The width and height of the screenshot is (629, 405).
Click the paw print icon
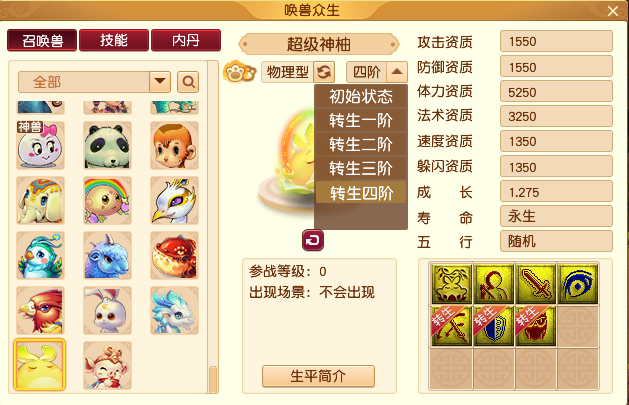coord(239,72)
